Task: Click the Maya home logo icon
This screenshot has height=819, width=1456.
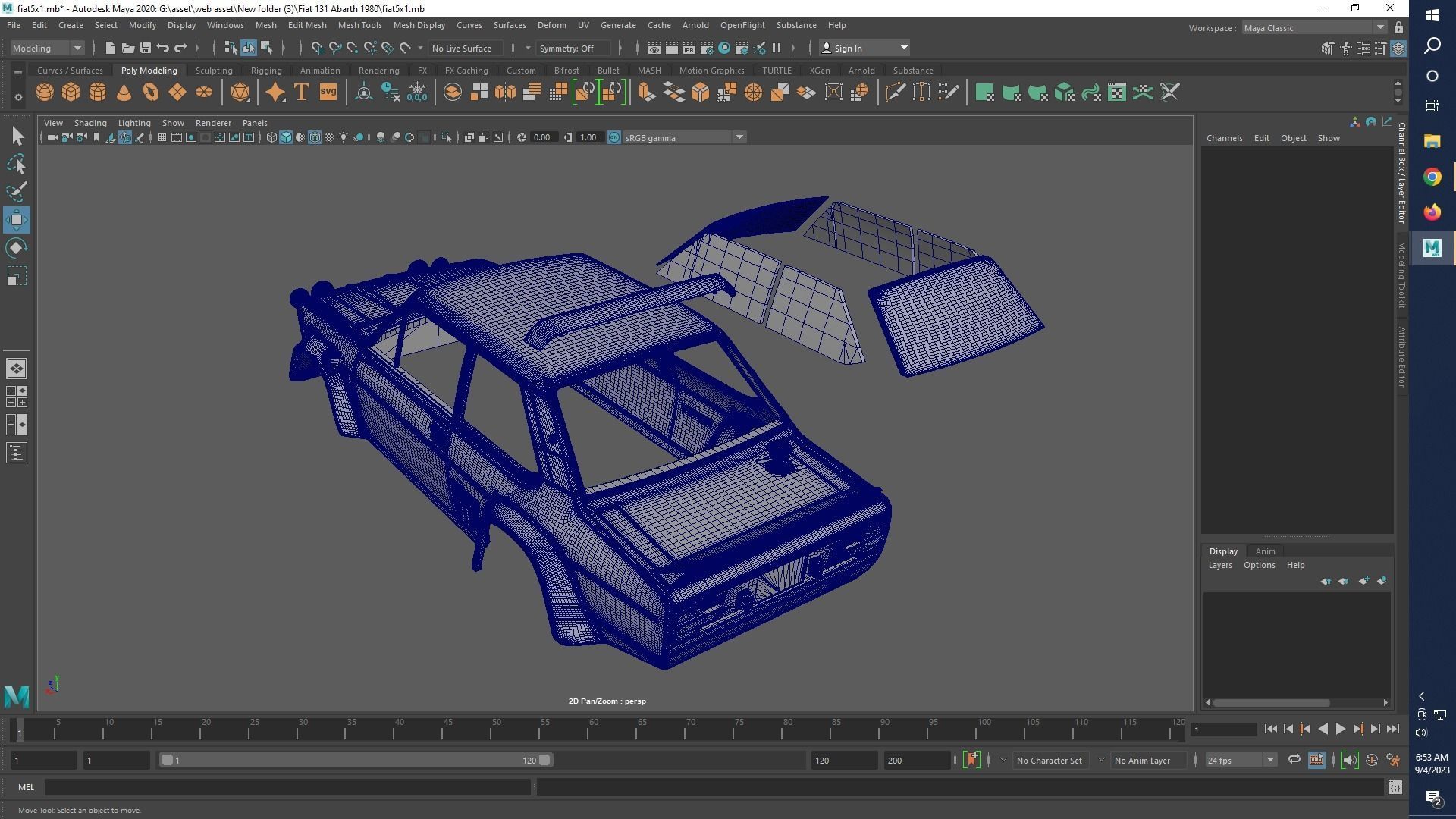Action: tap(17, 695)
